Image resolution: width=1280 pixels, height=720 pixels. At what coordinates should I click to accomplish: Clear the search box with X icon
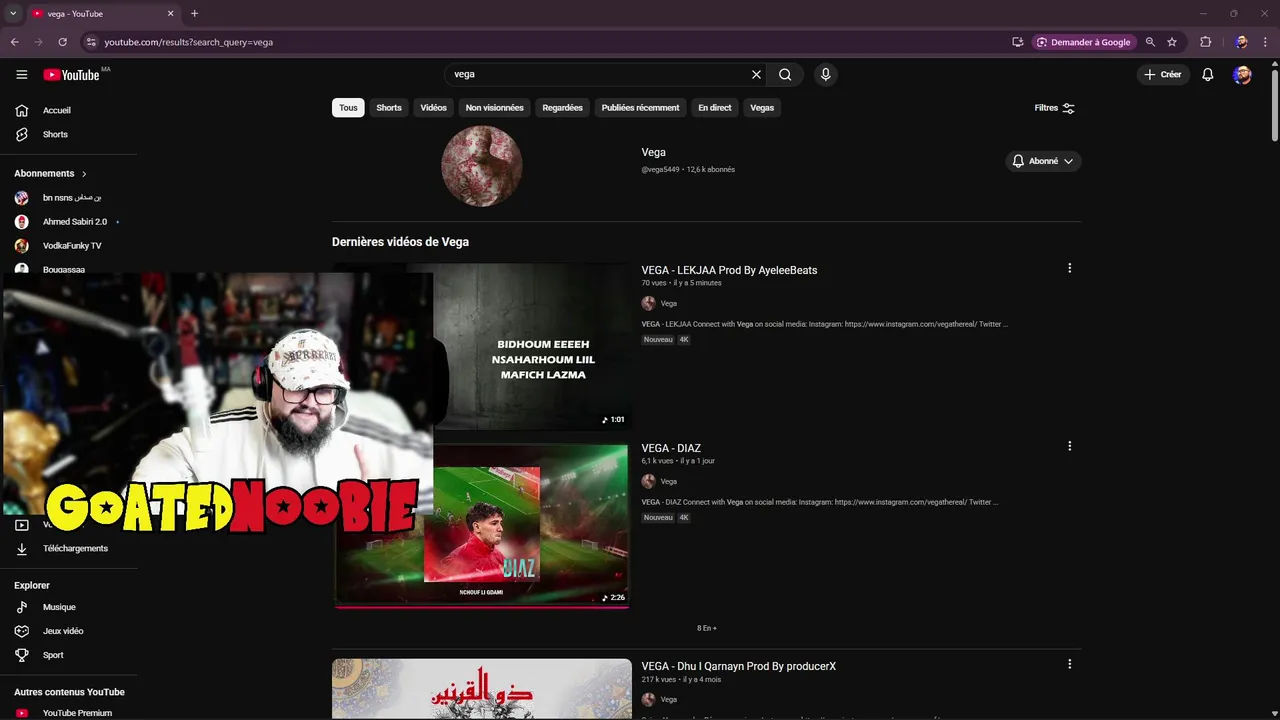756,74
